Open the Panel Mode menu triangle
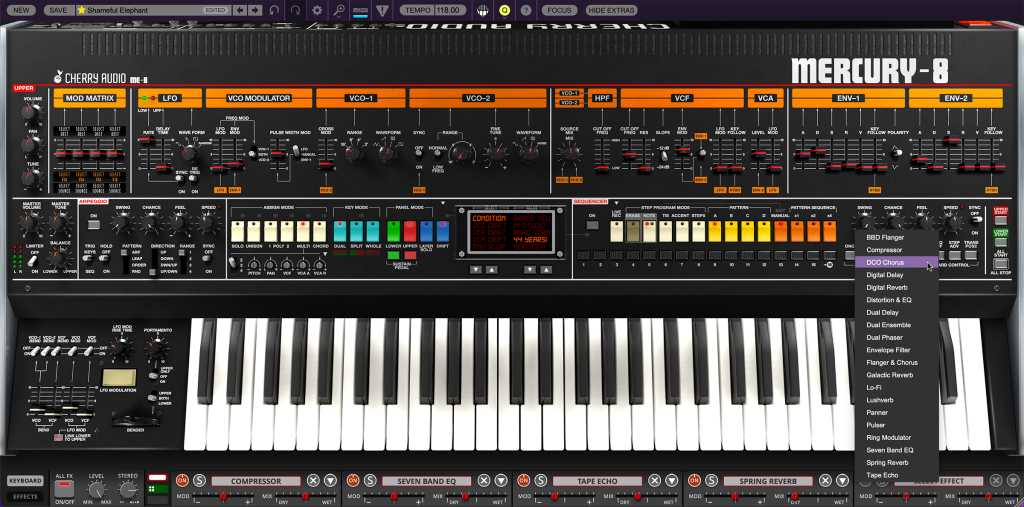This screenshot has width=1024, height=507. click(x=442, y=203)
